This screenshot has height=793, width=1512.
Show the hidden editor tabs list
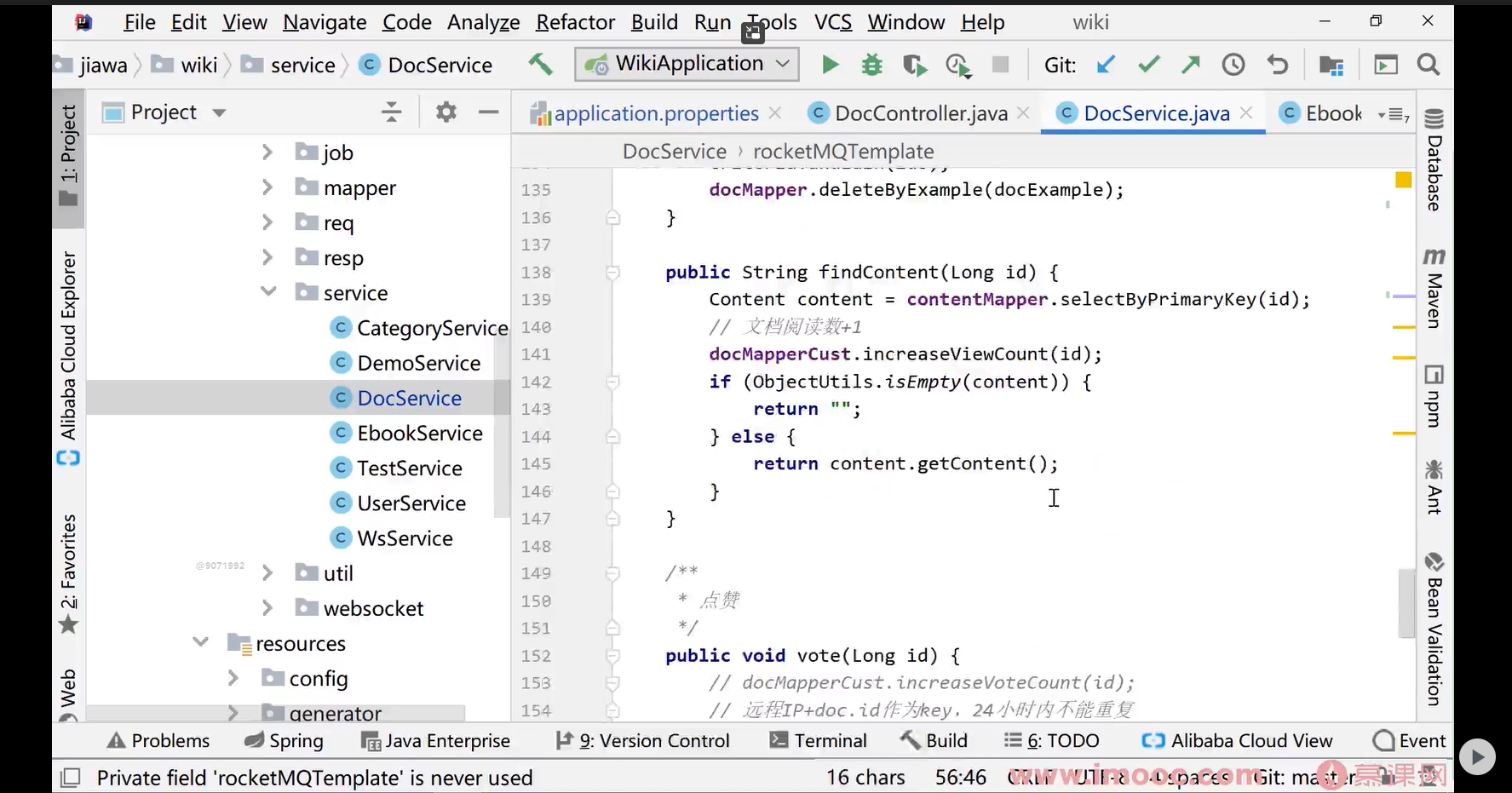tap(1394, 113)
